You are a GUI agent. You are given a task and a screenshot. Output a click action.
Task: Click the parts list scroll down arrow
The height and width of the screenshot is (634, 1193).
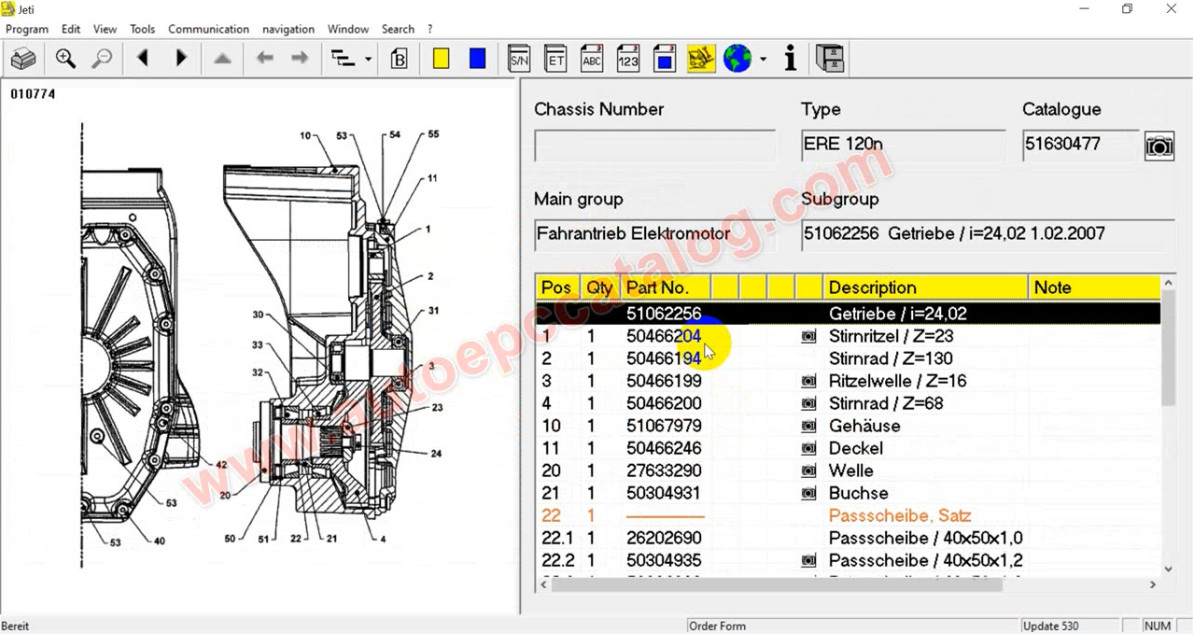pyautogui.click(x=1168, y=569)
